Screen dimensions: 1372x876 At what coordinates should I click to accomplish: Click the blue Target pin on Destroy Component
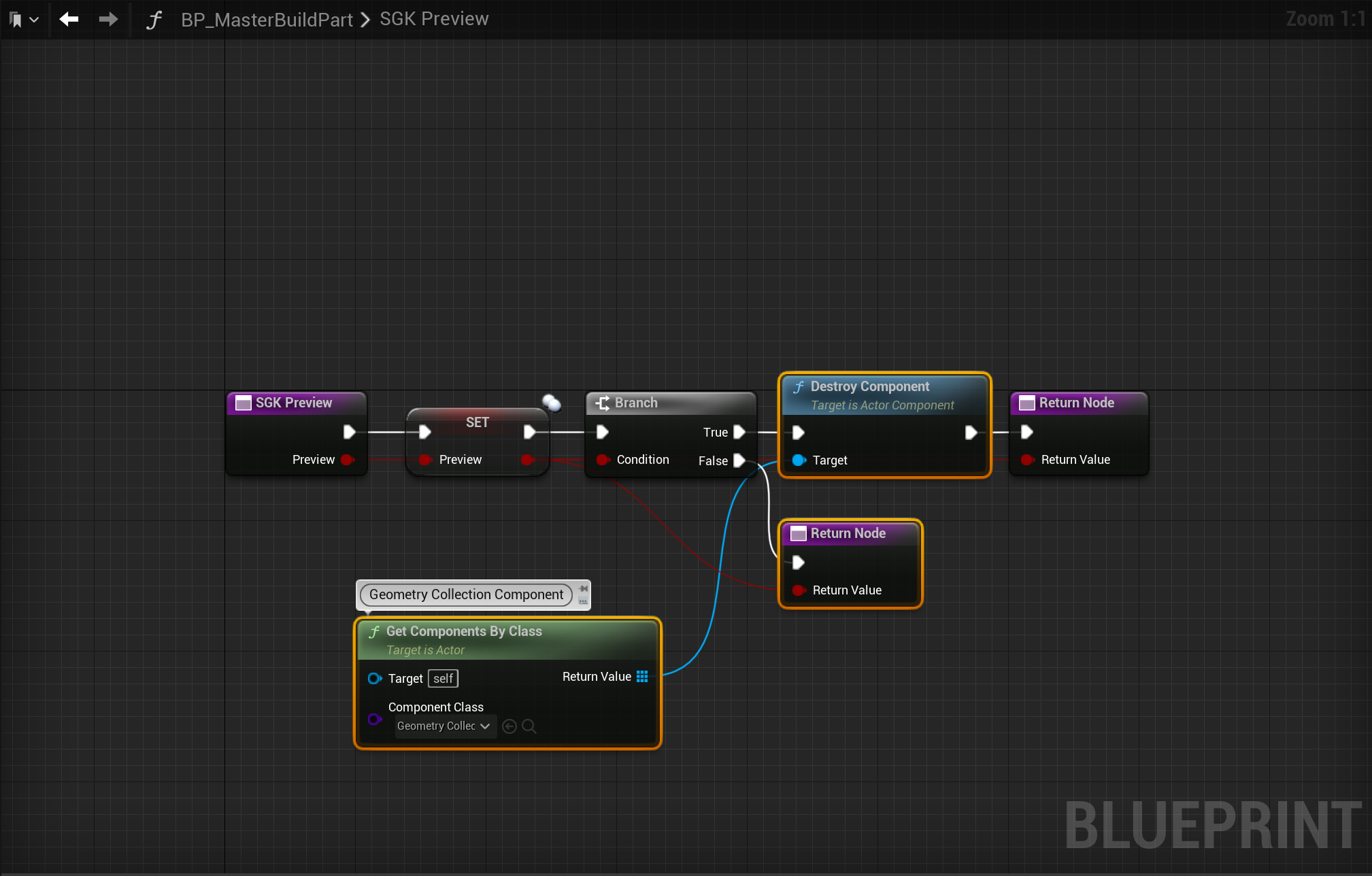pyautogui.click(x=799, y=460)
